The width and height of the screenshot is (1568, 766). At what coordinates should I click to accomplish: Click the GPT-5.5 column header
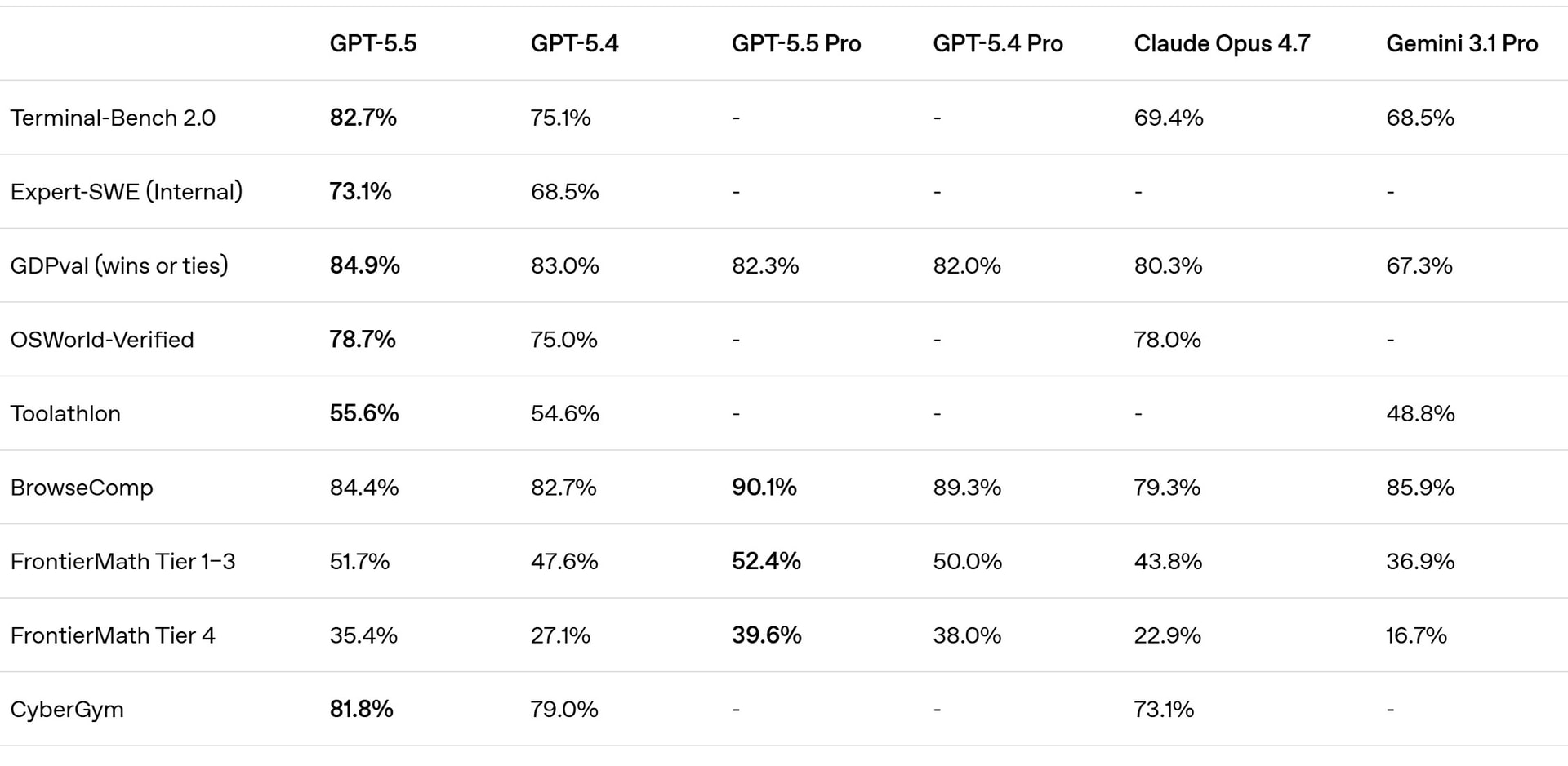tap(373, 43)
